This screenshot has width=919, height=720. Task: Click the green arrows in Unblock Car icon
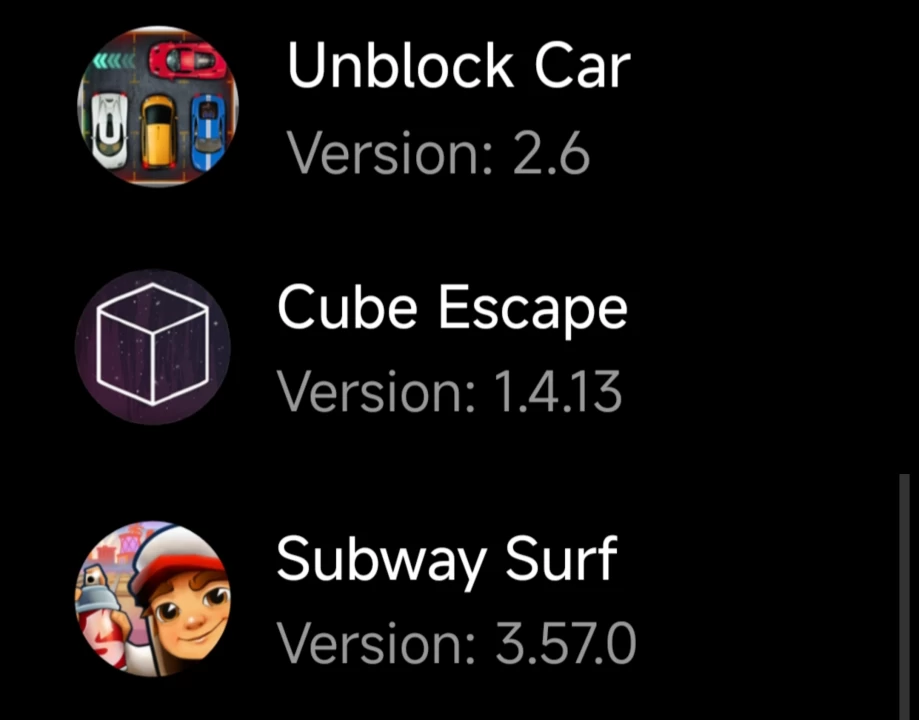coord(113,60)
